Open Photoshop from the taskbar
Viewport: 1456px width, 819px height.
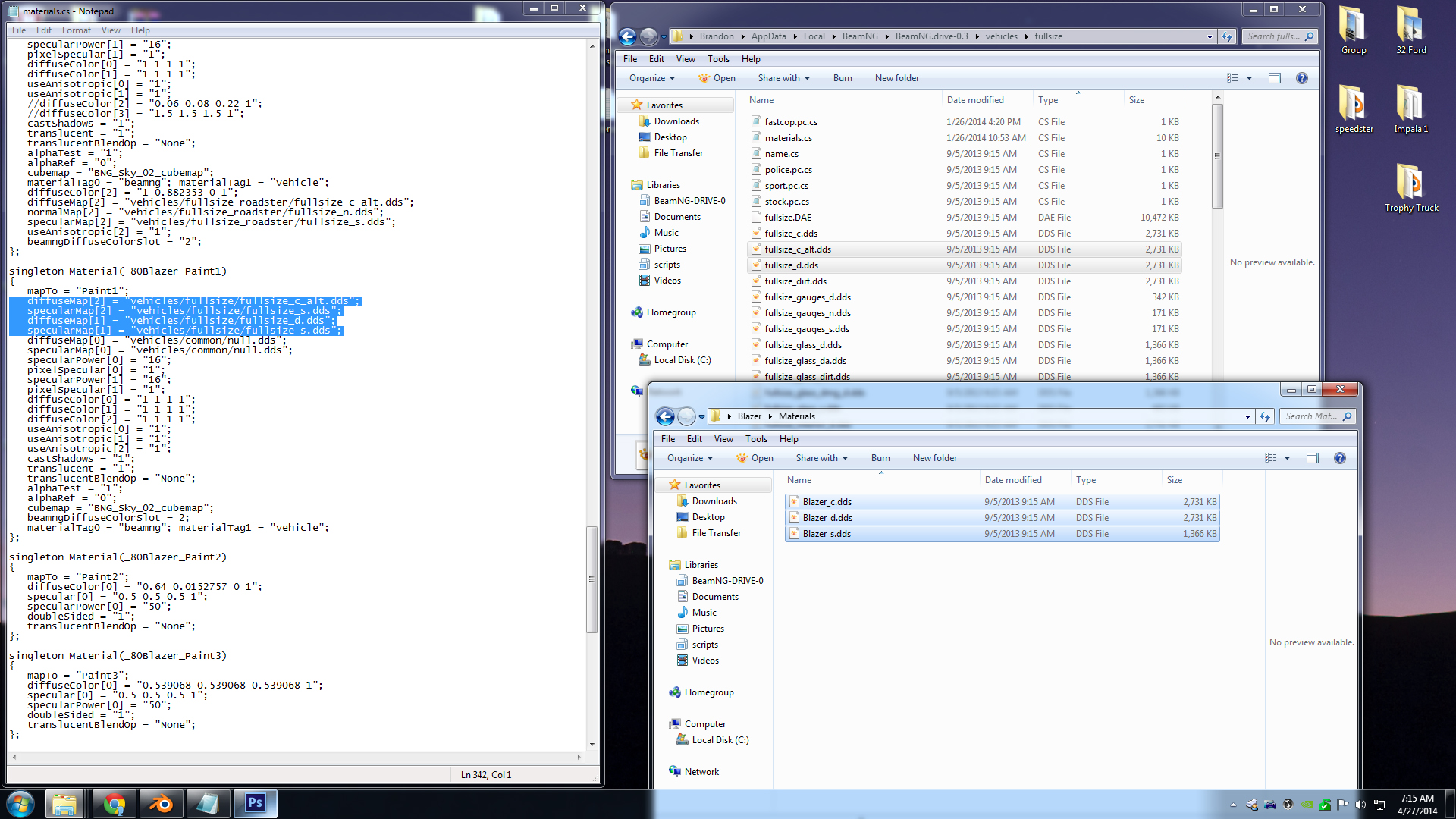click(255, 803)
